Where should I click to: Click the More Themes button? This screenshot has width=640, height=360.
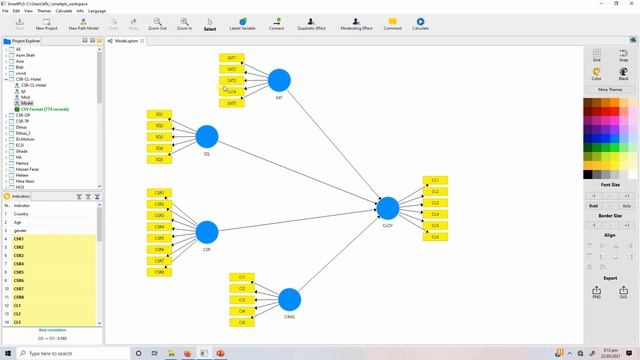[x=610, y=89]
